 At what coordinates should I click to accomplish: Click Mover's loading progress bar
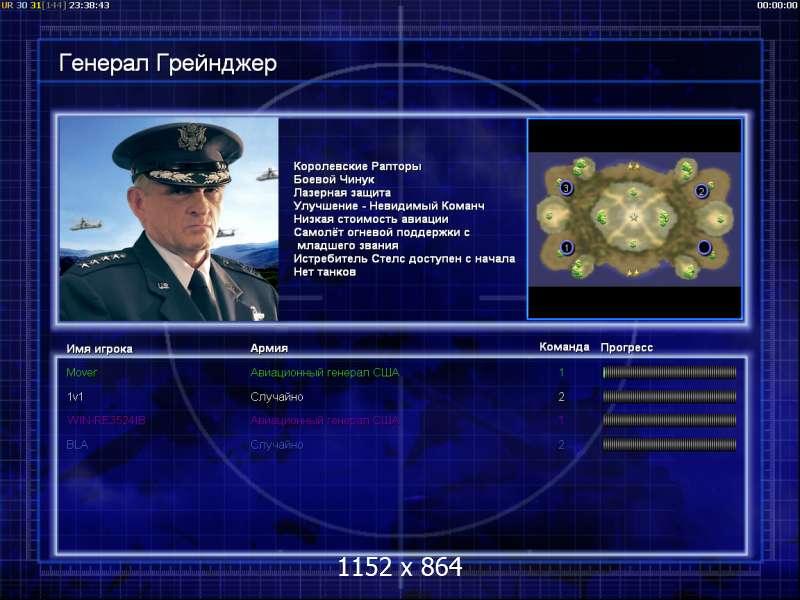pyautogui.click(x=669, y=372)
